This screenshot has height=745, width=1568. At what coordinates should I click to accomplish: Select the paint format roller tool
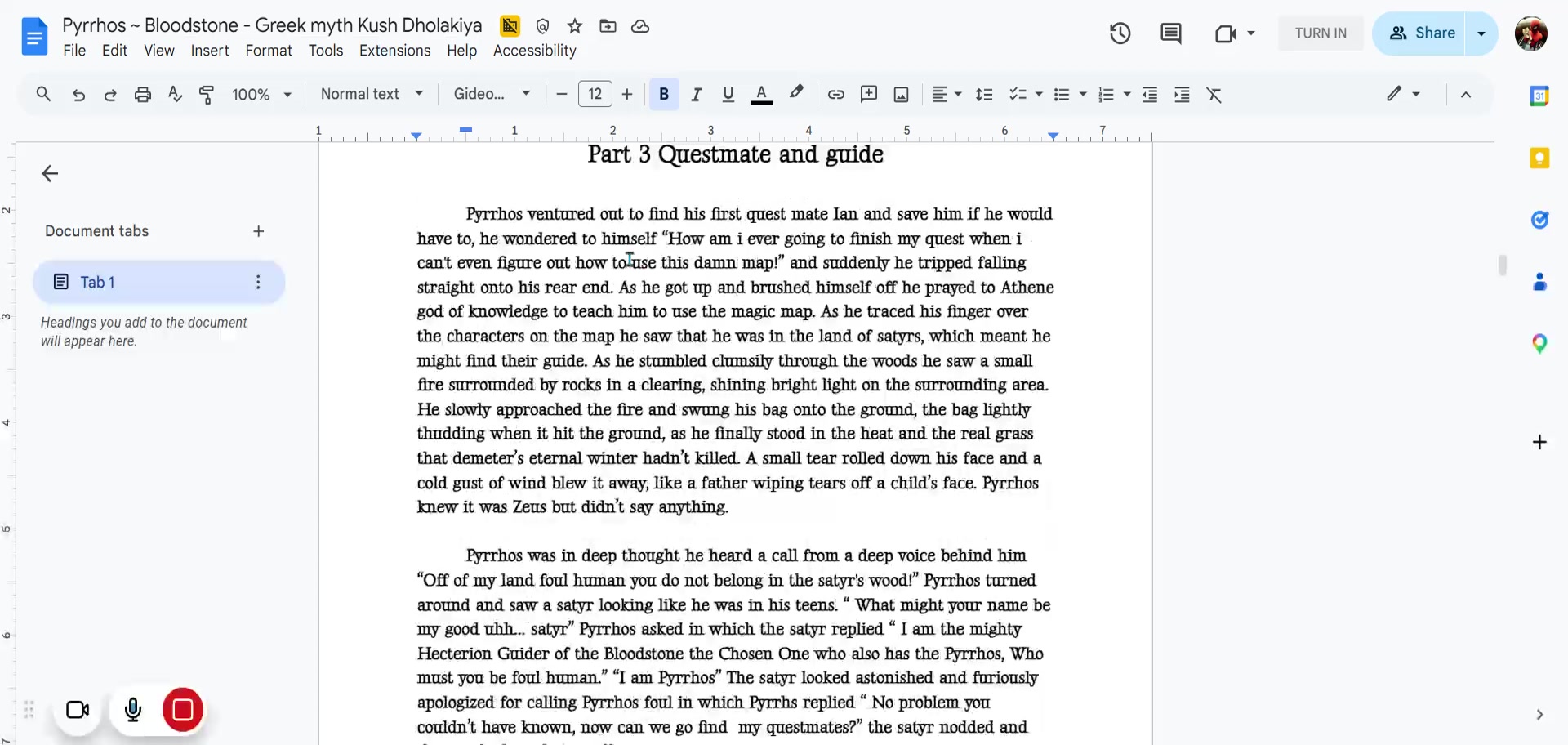207,95
